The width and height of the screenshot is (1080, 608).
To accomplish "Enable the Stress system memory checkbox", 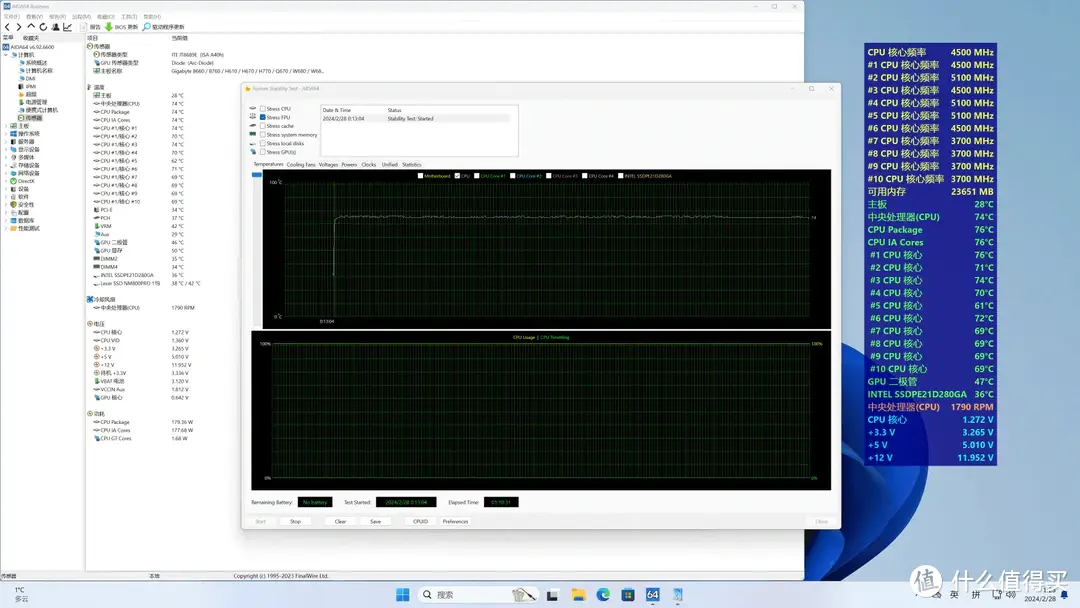I will [262, 134].
